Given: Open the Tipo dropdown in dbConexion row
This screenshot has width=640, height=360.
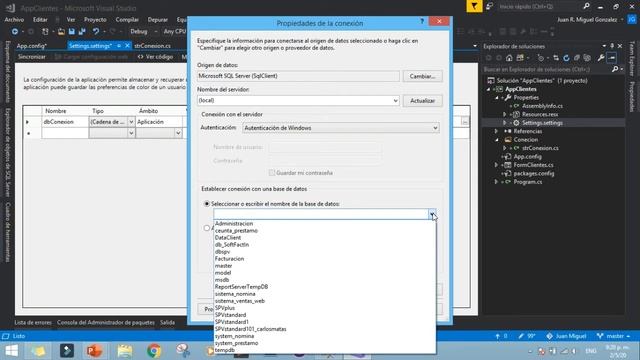Looking at the screenshot, I should point(131,122).
